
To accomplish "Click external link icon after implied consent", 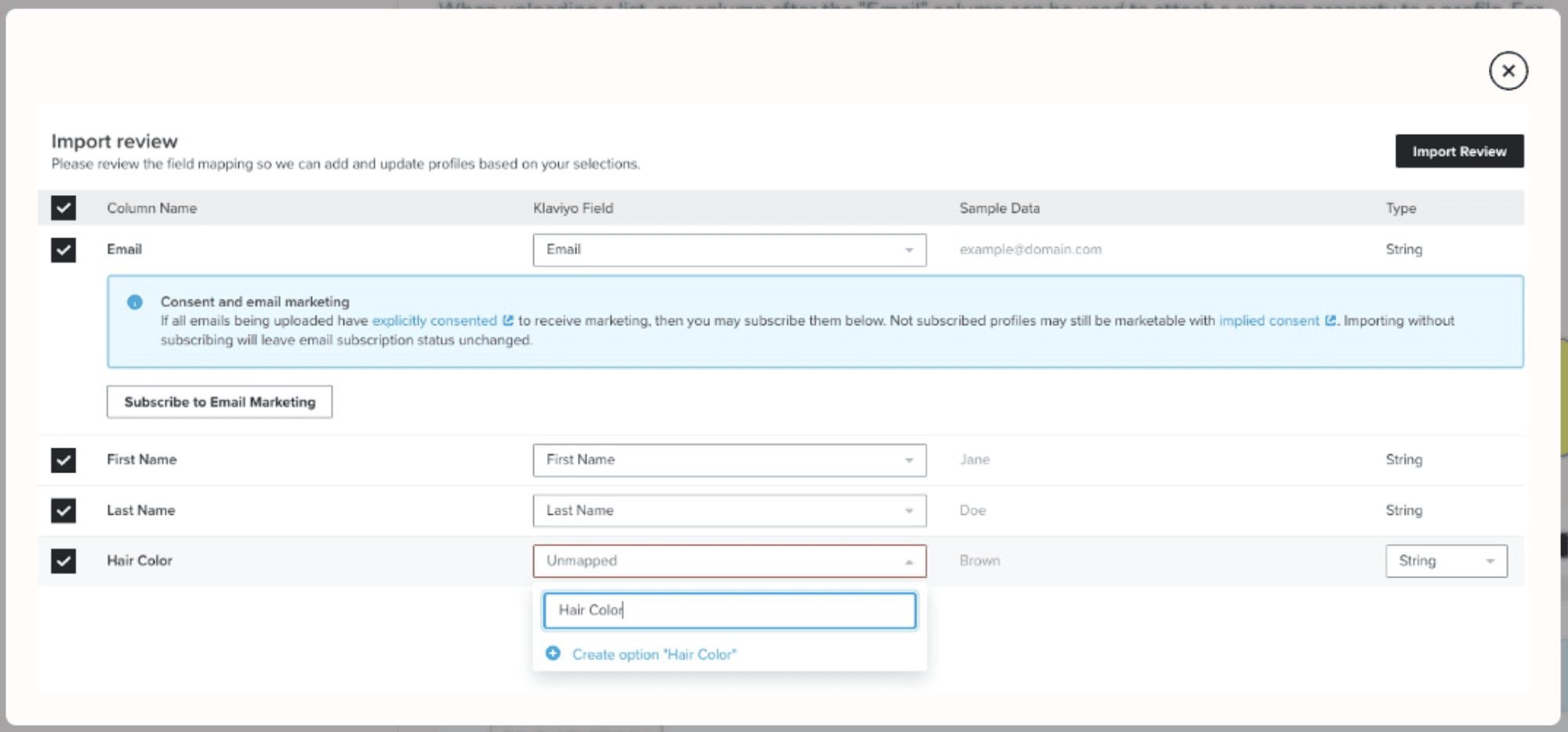I will point(1330,321).
